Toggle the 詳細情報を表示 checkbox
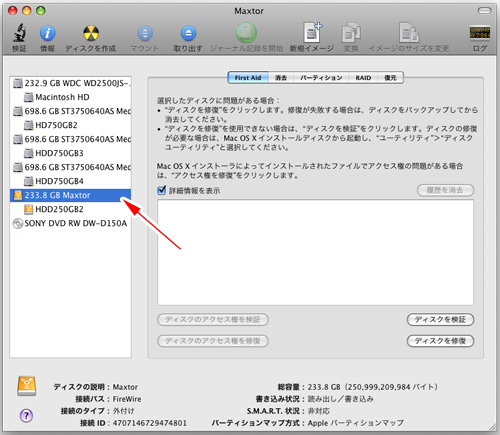This screenshot has width=500, height=435. (162, 190)
